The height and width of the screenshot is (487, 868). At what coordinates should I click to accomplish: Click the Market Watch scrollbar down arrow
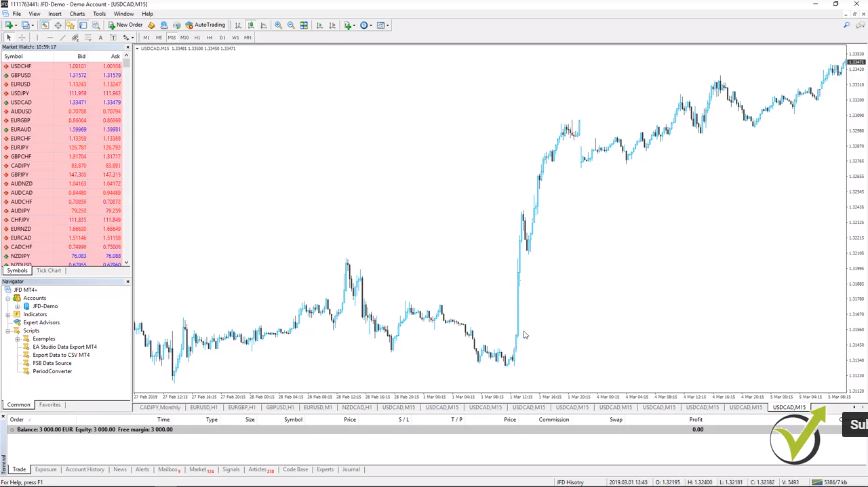127,263
